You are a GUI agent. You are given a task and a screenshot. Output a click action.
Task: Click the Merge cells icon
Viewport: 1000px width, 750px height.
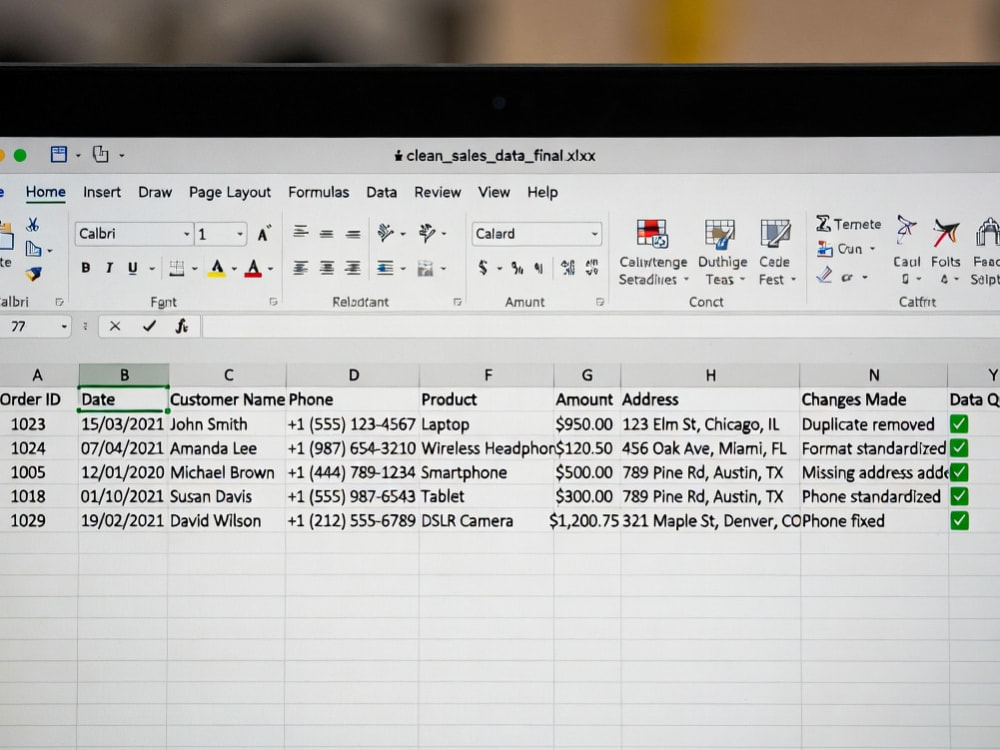pyautogui.click(x=425, y=269)
